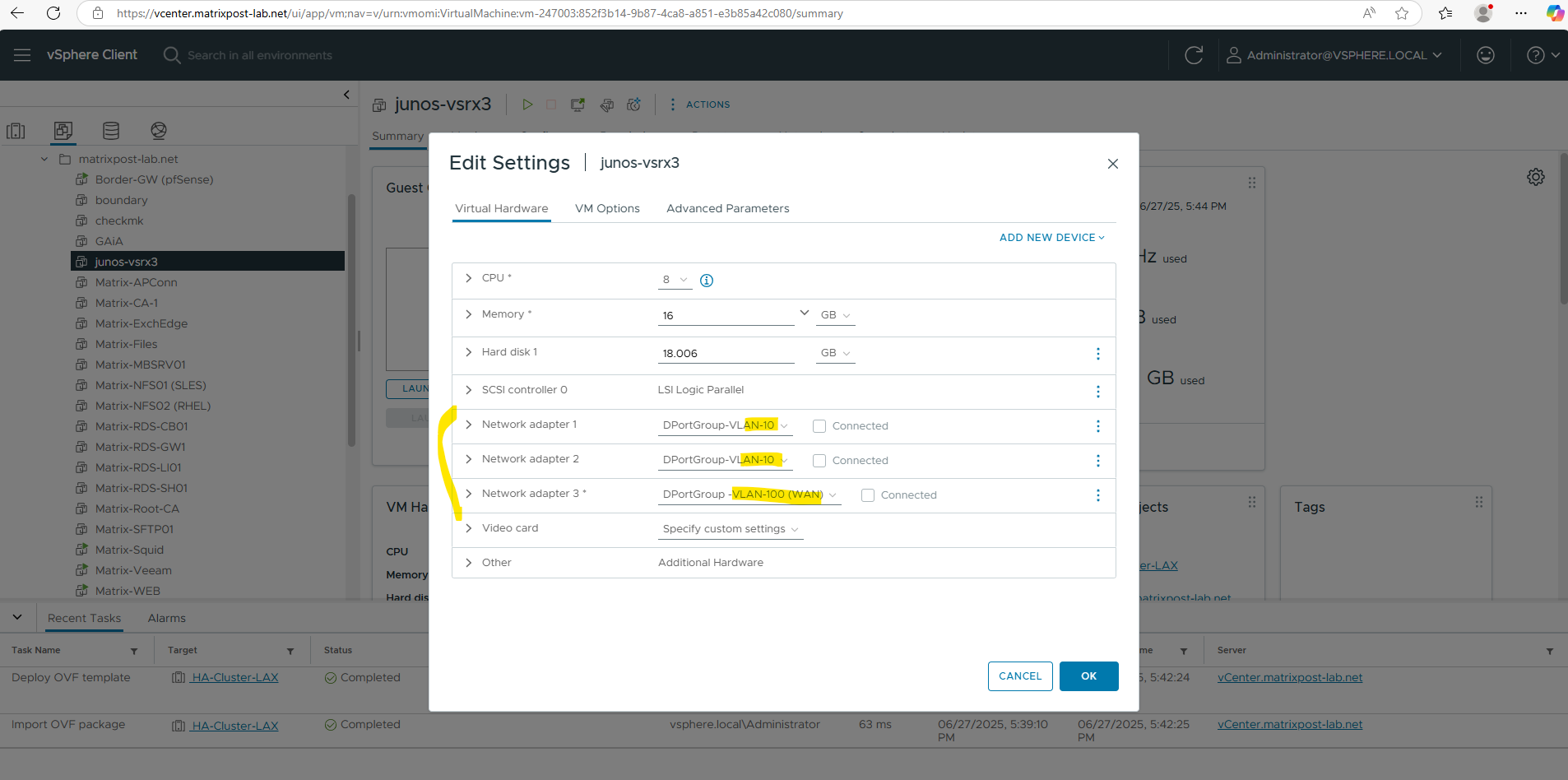Enable Connected for Network adapter 2
This screenshot has width=1568, height=780.
coord(819,461)
